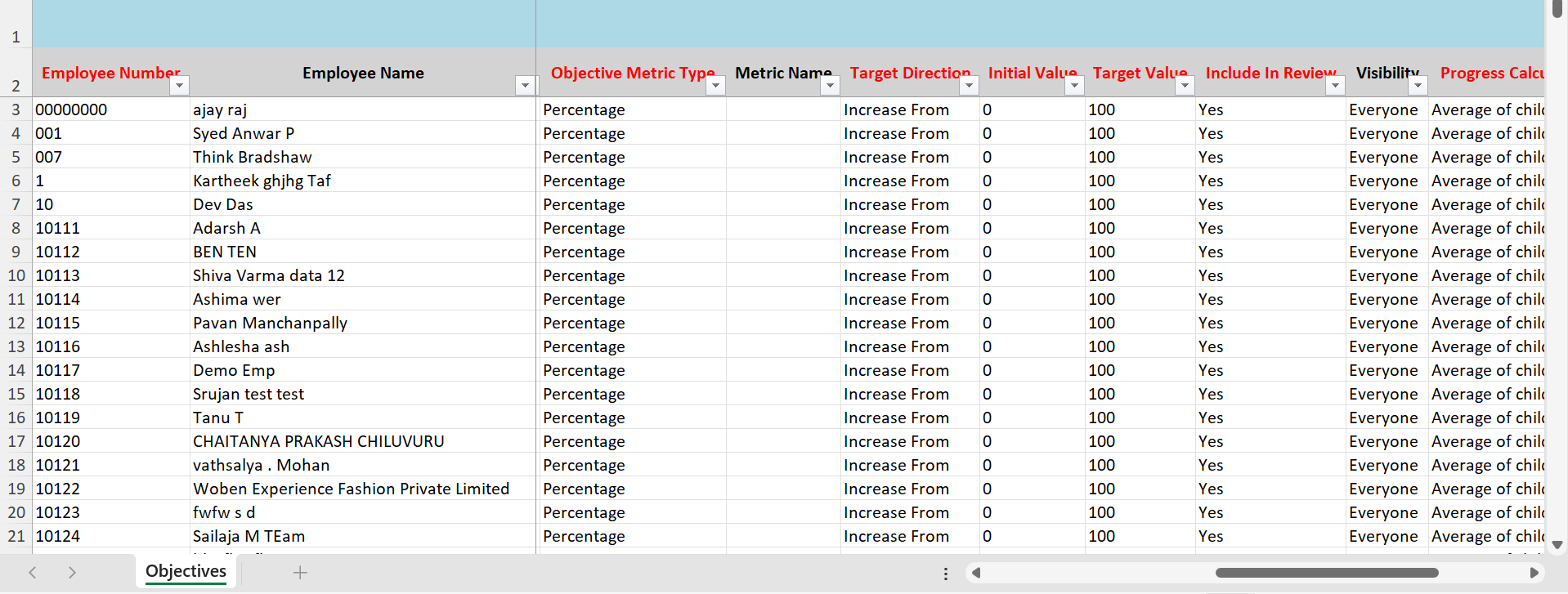Open the Employee Number filter dropdown
The width and height of the screenshot is (1568, 594).
pyautogui.click(x=179, y=86)
